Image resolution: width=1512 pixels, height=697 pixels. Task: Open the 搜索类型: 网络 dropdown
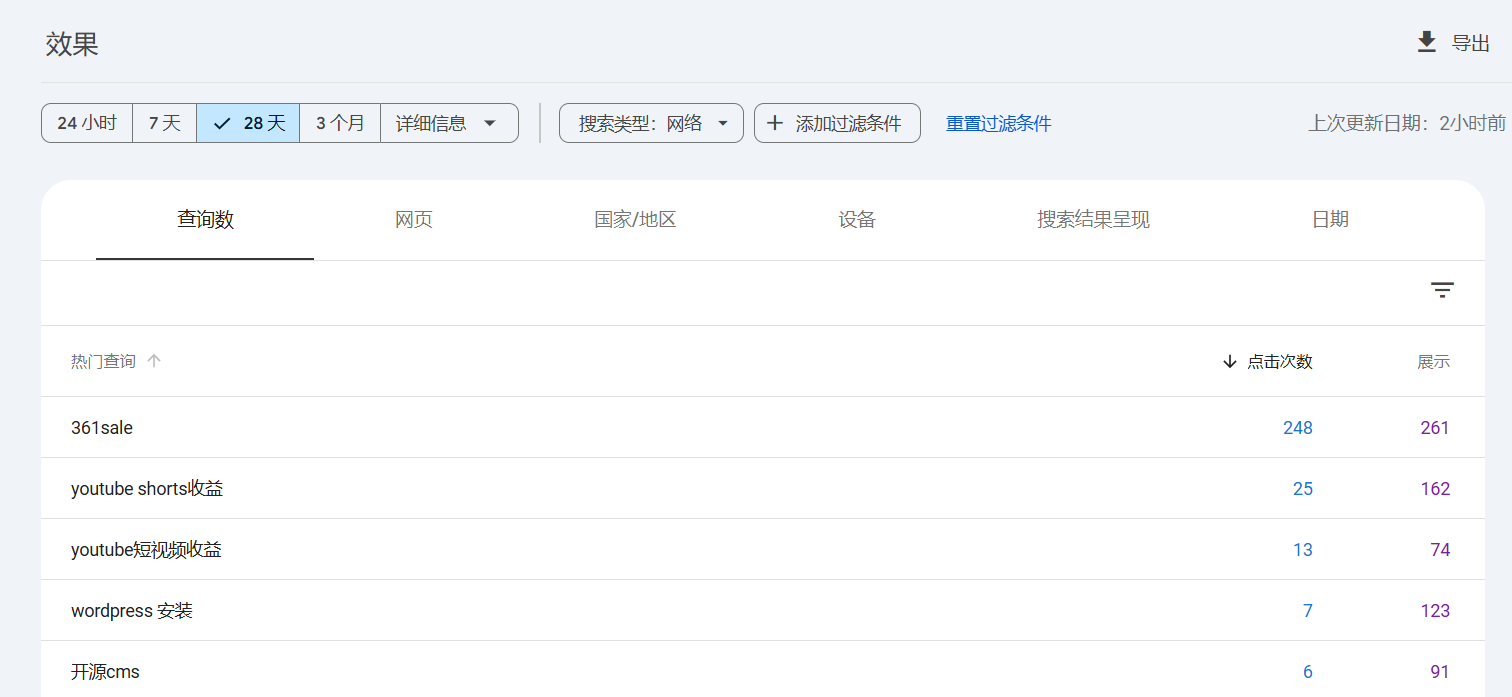tap(651, 123)
